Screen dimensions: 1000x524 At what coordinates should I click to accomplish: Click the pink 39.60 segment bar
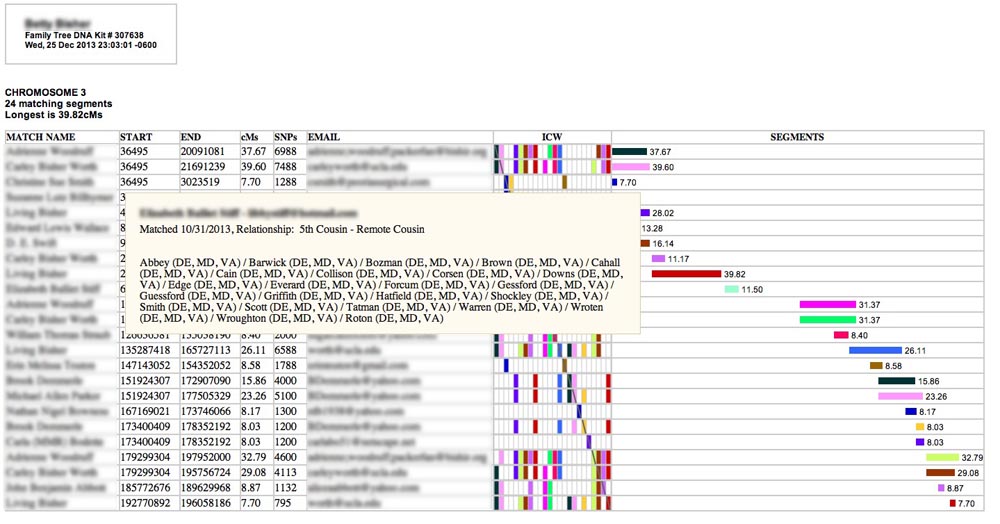pyautogui.click(x=631, y=168)
